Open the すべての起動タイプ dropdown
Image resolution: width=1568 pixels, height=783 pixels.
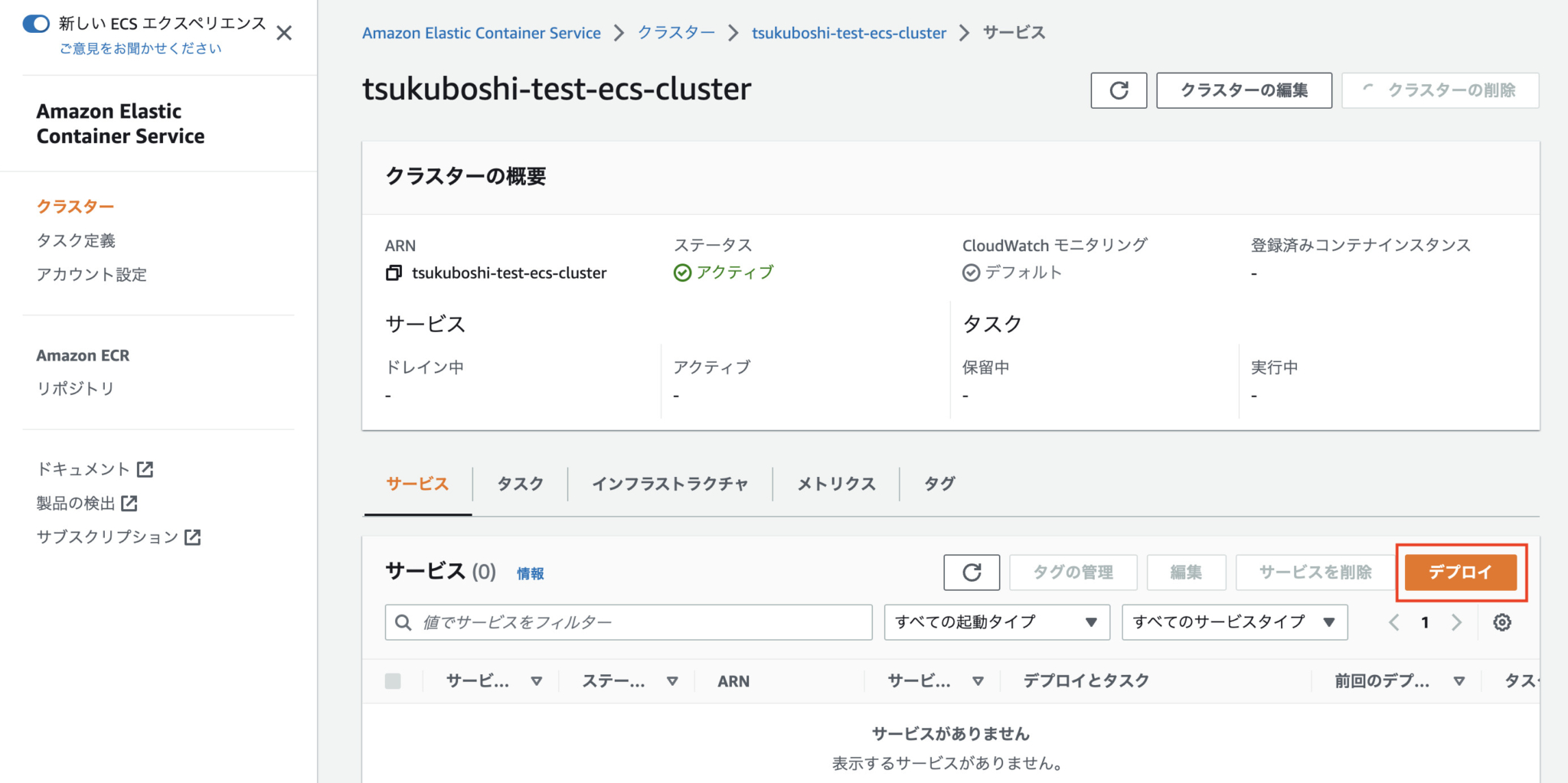click(995, 622)
